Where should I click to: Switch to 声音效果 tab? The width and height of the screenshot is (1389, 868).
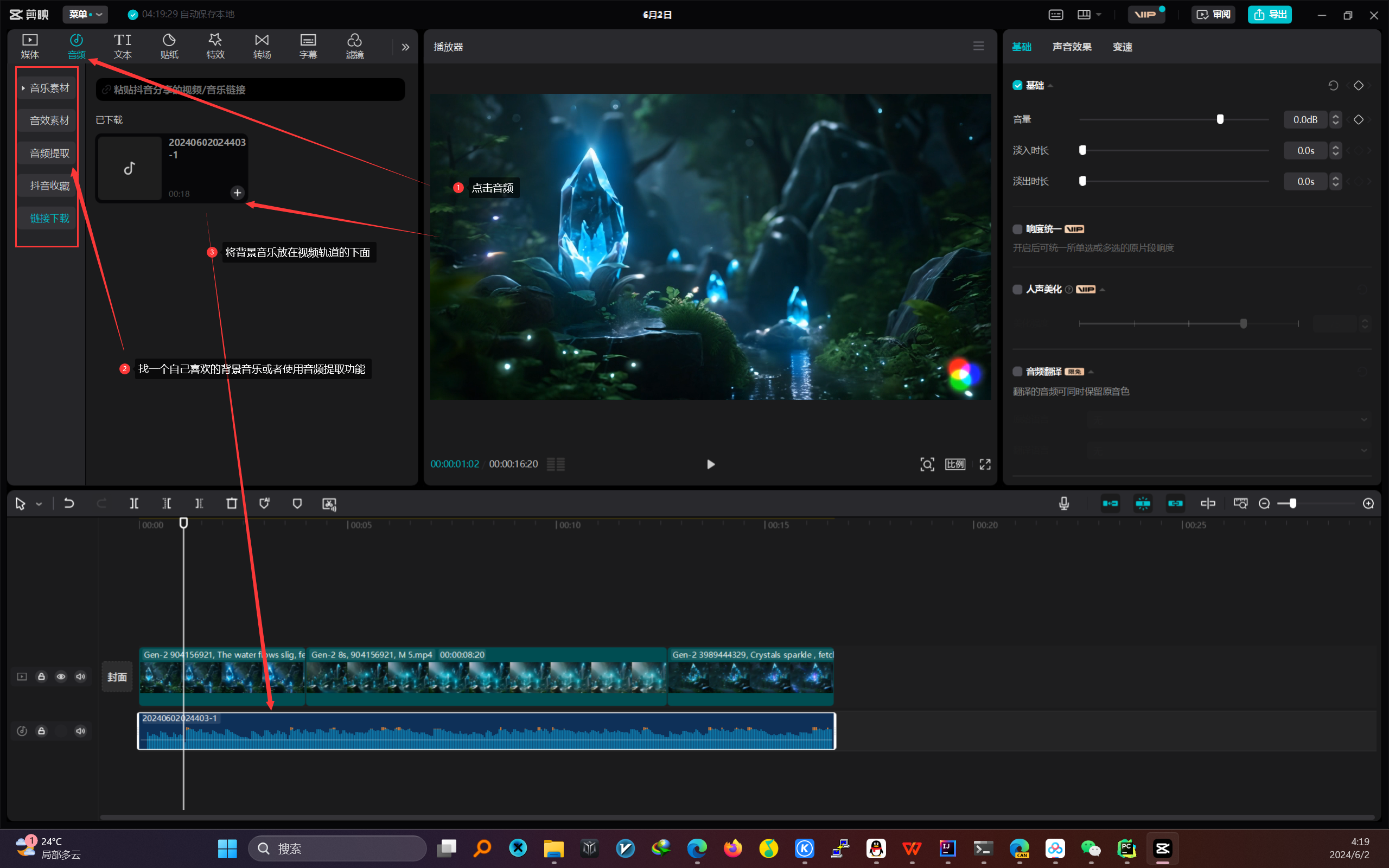point(1072,47)
